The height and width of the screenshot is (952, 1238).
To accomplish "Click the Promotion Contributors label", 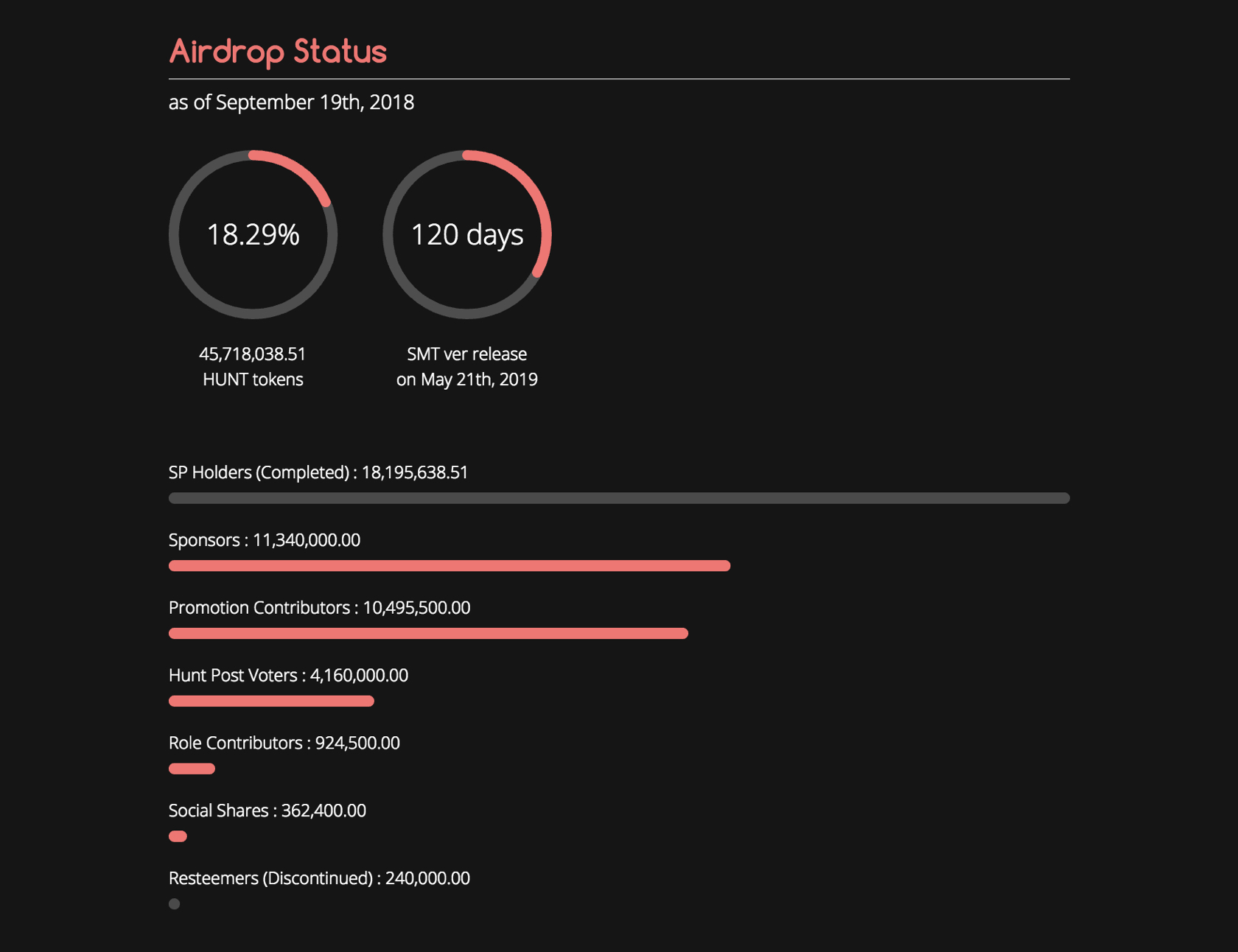I will click(x=319, y=608).
